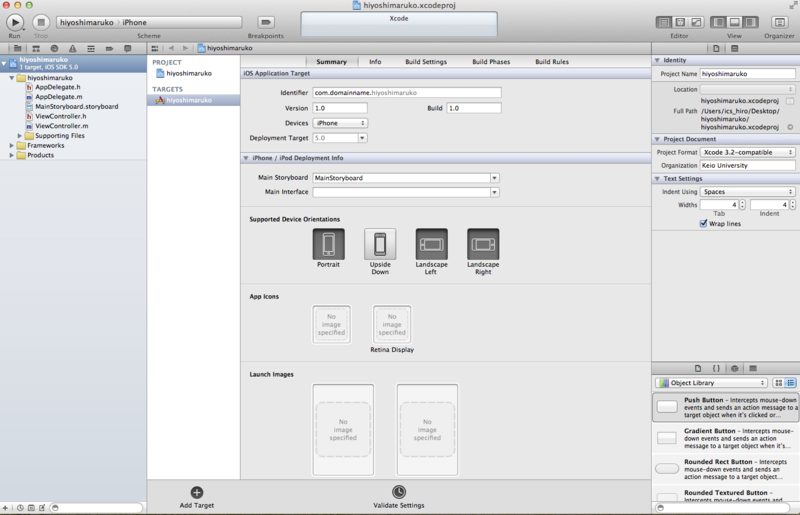Expand the Frameworks group

point(12,145)
